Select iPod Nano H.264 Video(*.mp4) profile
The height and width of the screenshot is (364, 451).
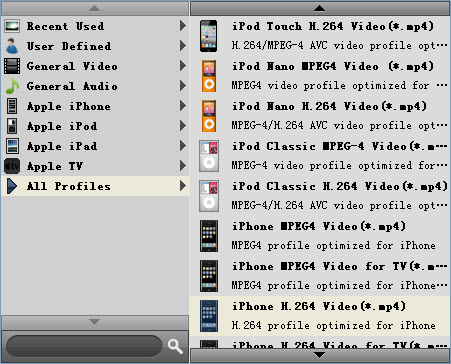pyautogui.click(x=320, y=116)
